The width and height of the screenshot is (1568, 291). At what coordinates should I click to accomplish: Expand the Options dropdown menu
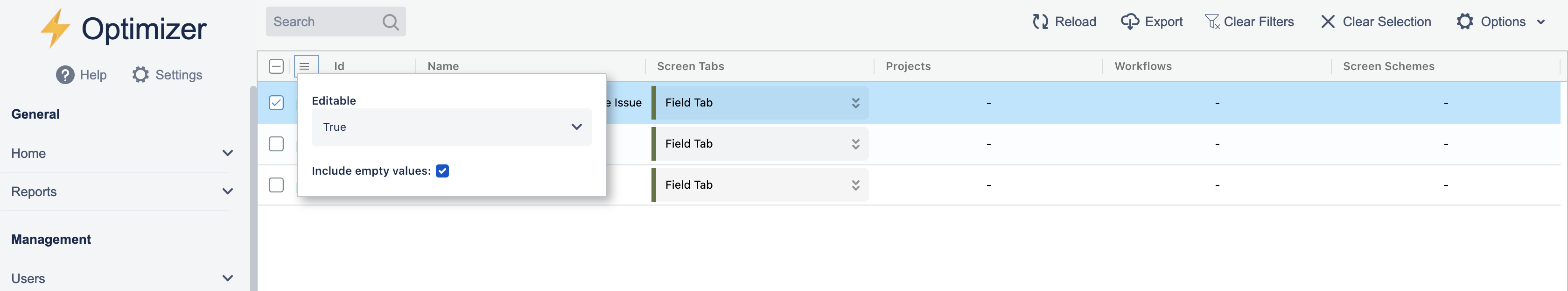point(1502,22)
